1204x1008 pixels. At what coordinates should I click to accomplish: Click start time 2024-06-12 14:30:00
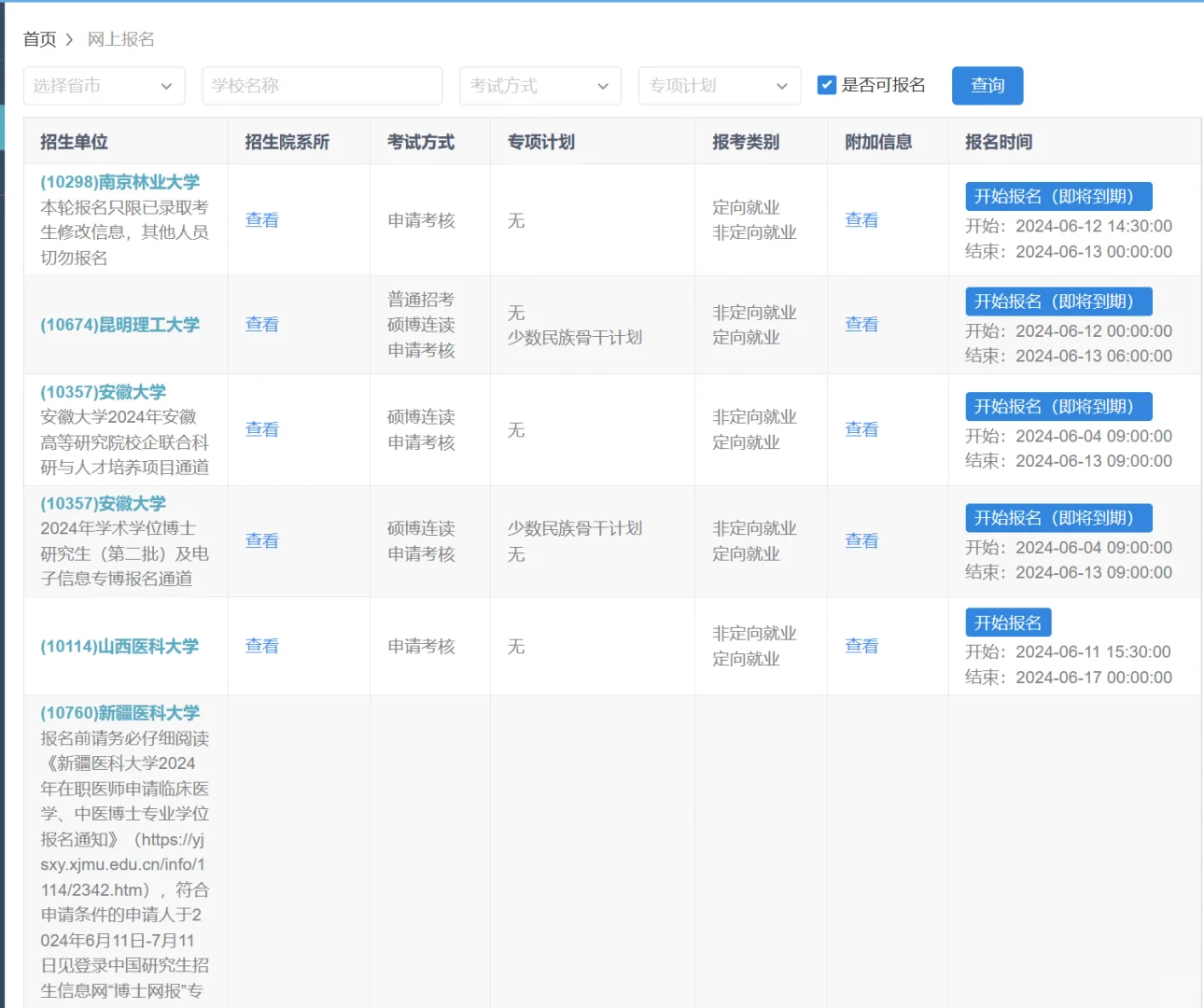click(x=1094, y=226)
